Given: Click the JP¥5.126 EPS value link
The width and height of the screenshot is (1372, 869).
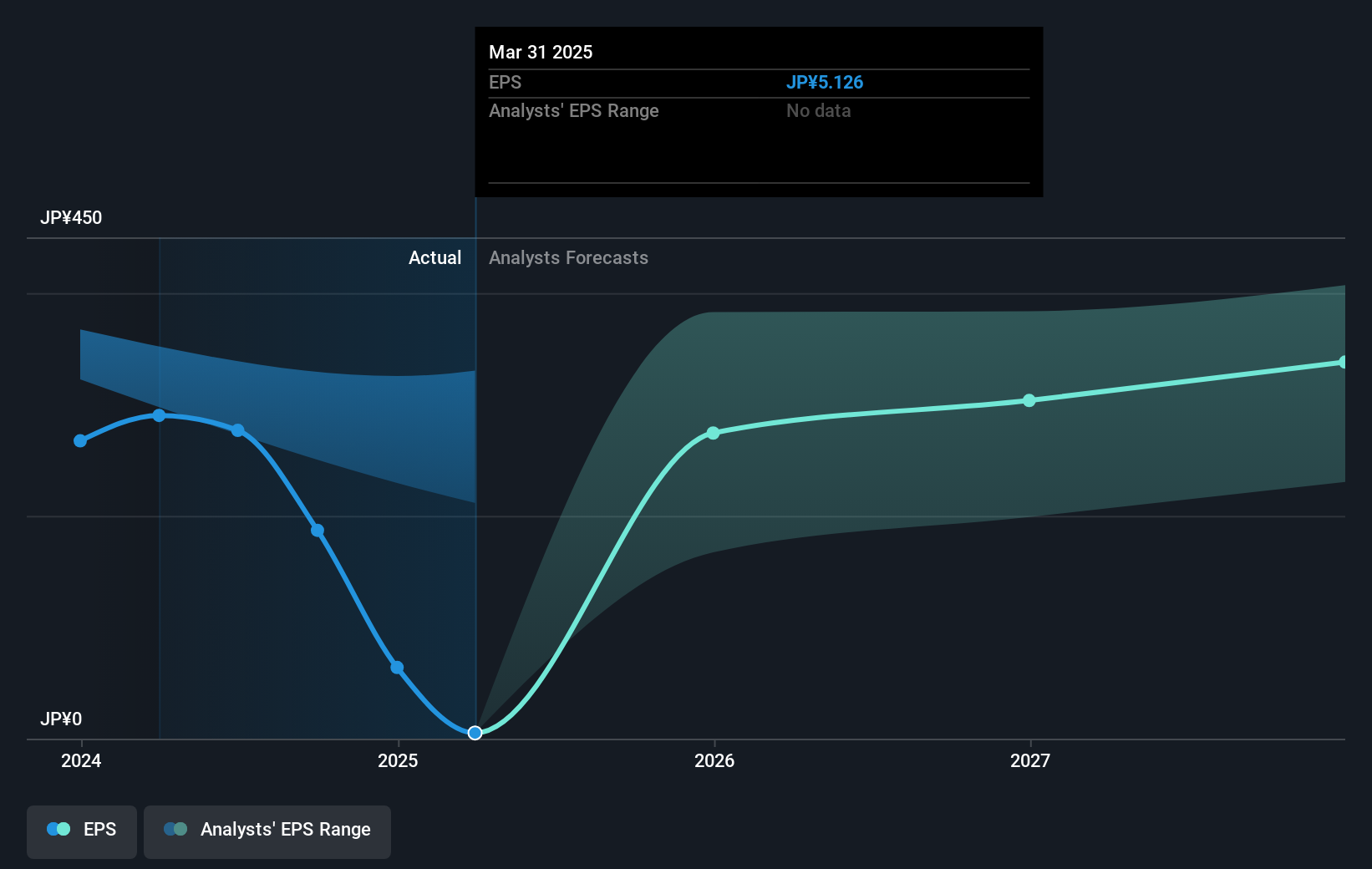Looking at the screenshot, I should click(x=825, y=82).
